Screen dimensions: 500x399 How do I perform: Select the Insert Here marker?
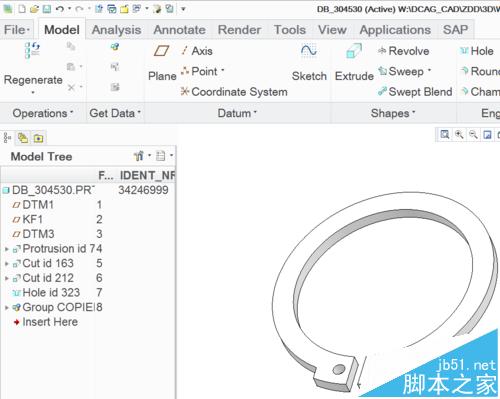pyautogui.click(x=45, y=322)
